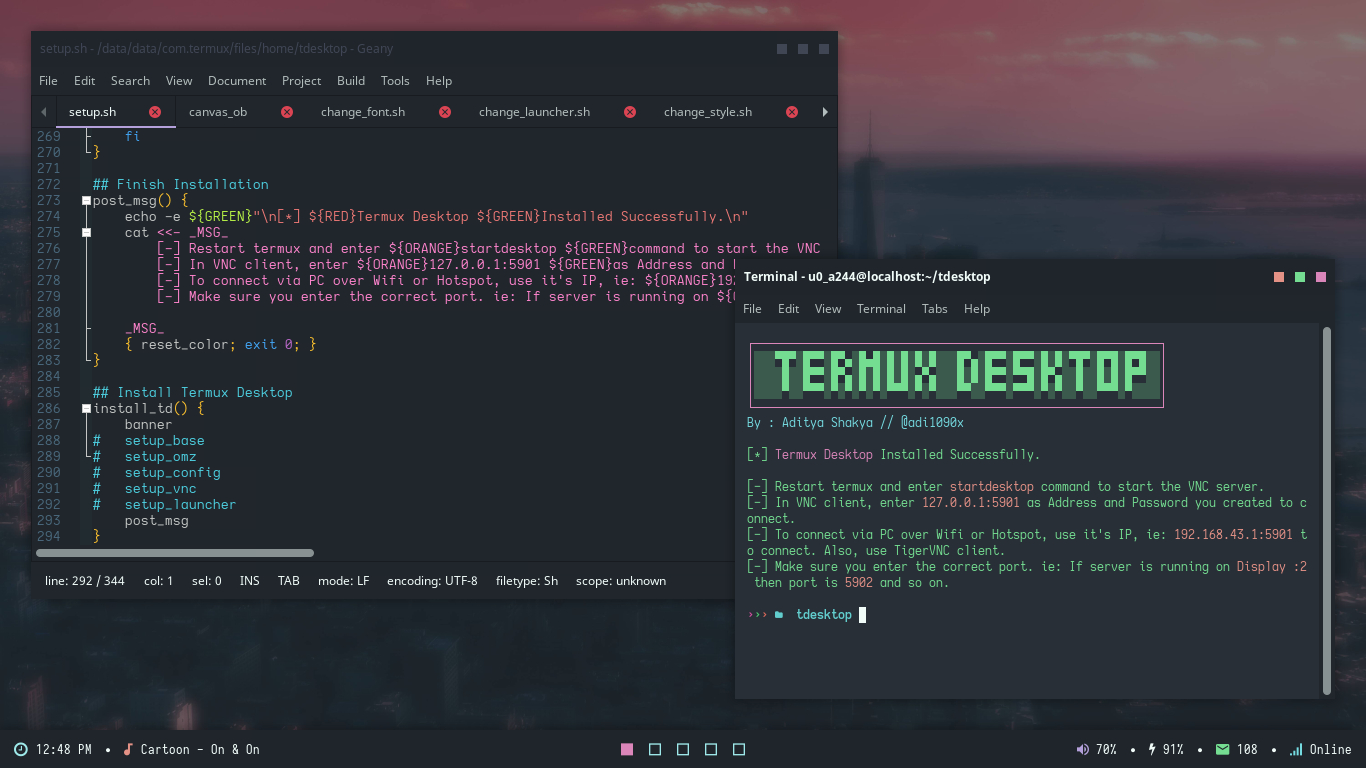Switch to the fifth workspace square

pyautogui.click(x=739, y=749)
